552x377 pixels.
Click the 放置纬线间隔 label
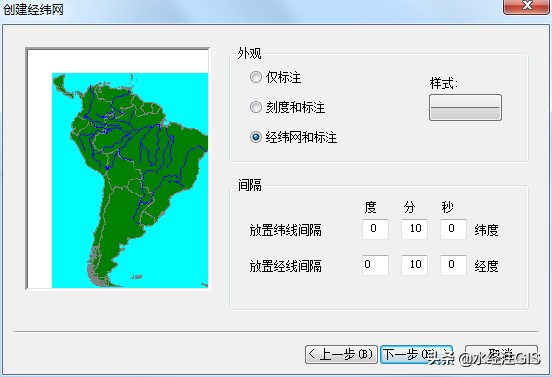point(286,230)
